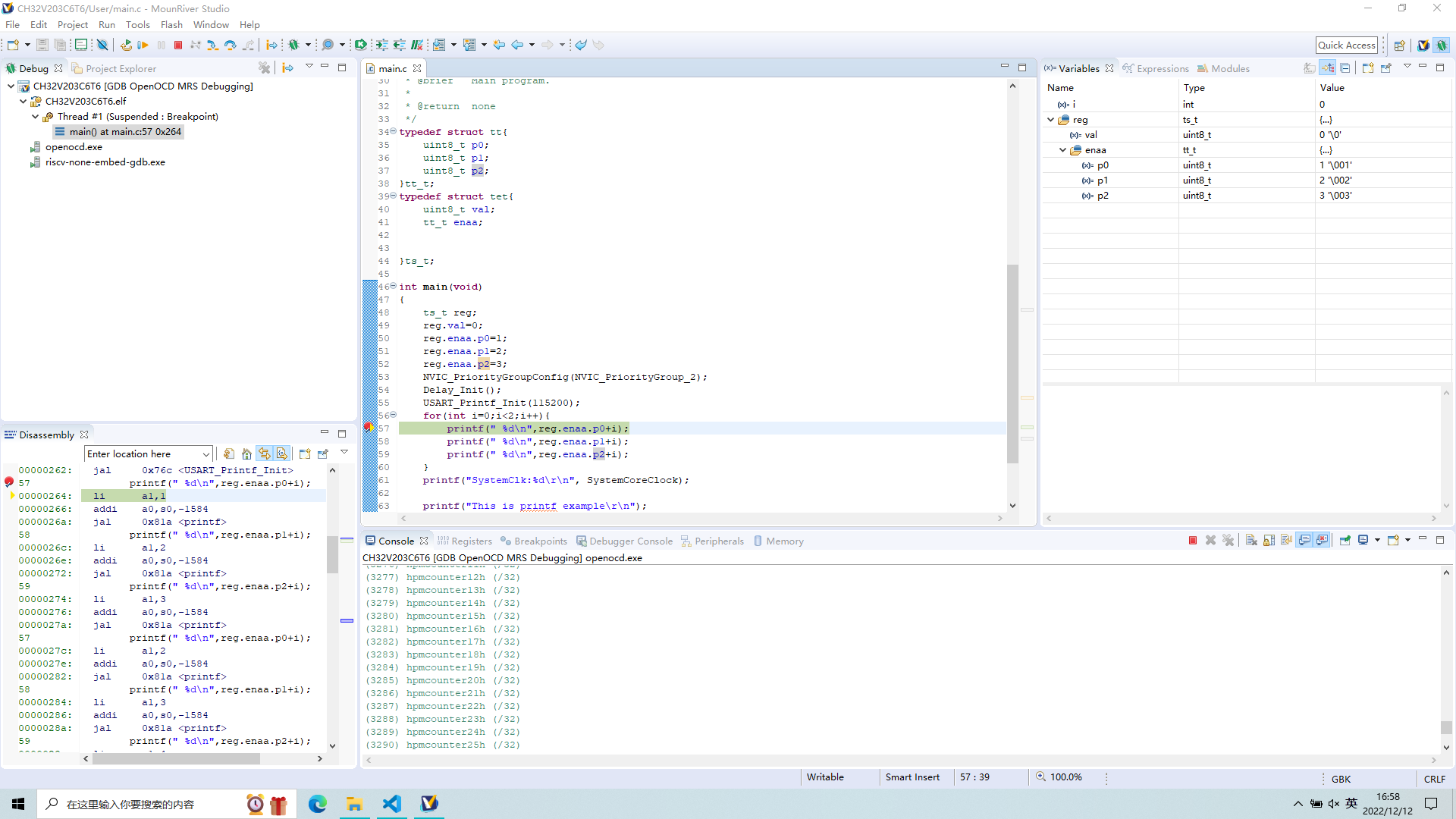Open Disassembly view menu triangle
Screen dimensions: 1456x819
344,452
